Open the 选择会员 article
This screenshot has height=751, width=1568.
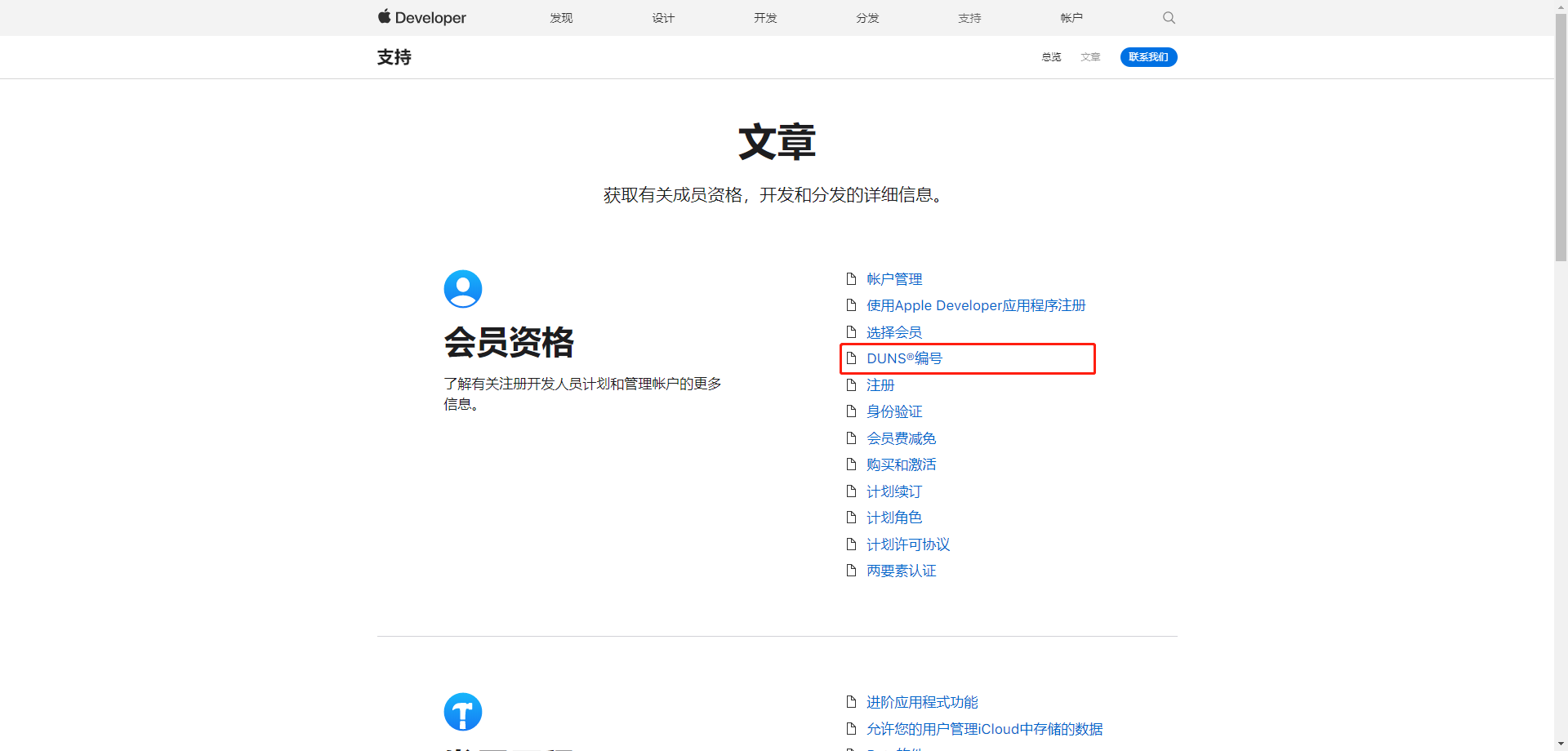894,332
